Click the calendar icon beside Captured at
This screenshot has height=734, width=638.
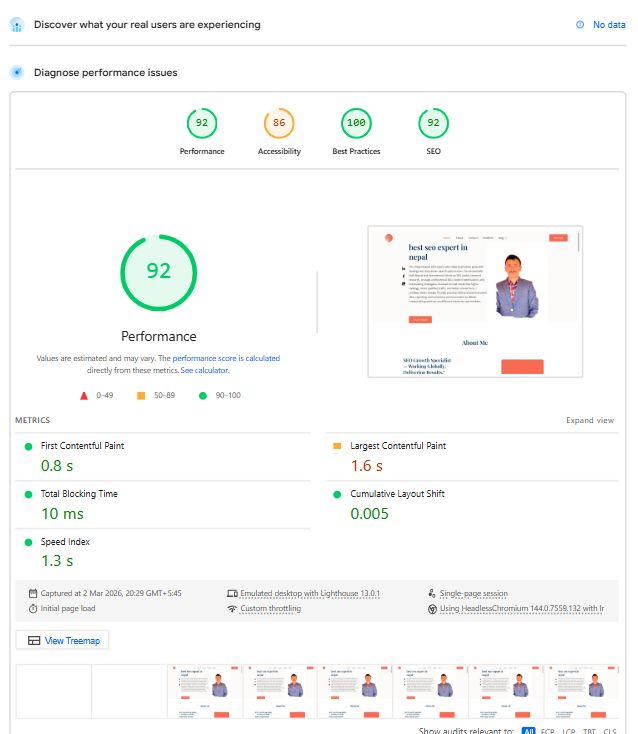pos(33,594)
